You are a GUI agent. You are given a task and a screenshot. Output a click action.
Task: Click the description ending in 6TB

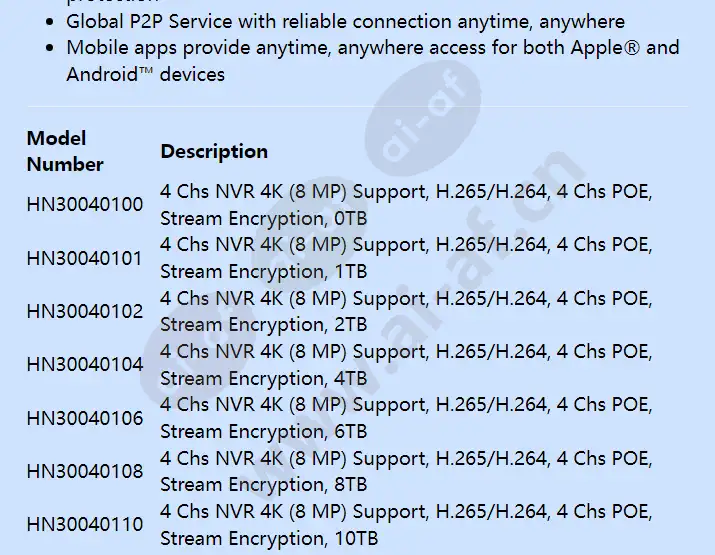tap(406, 418)
